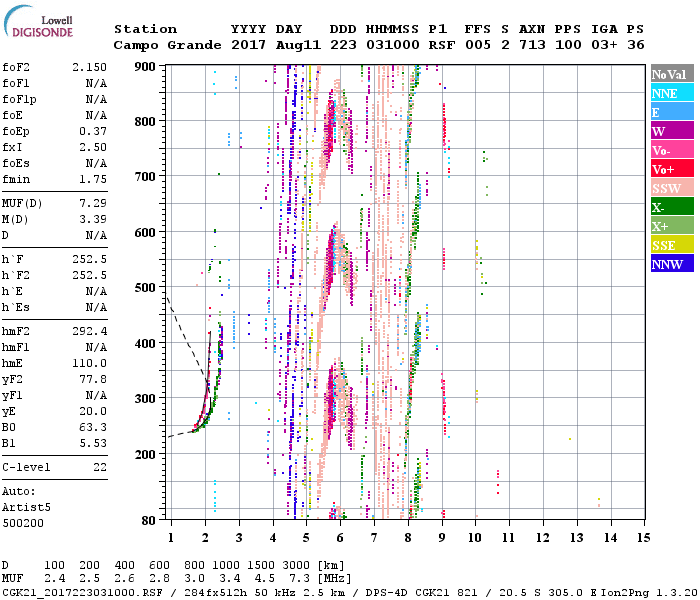
Task: Click the fmin value 1.75
Action: [x=93, y=179]
